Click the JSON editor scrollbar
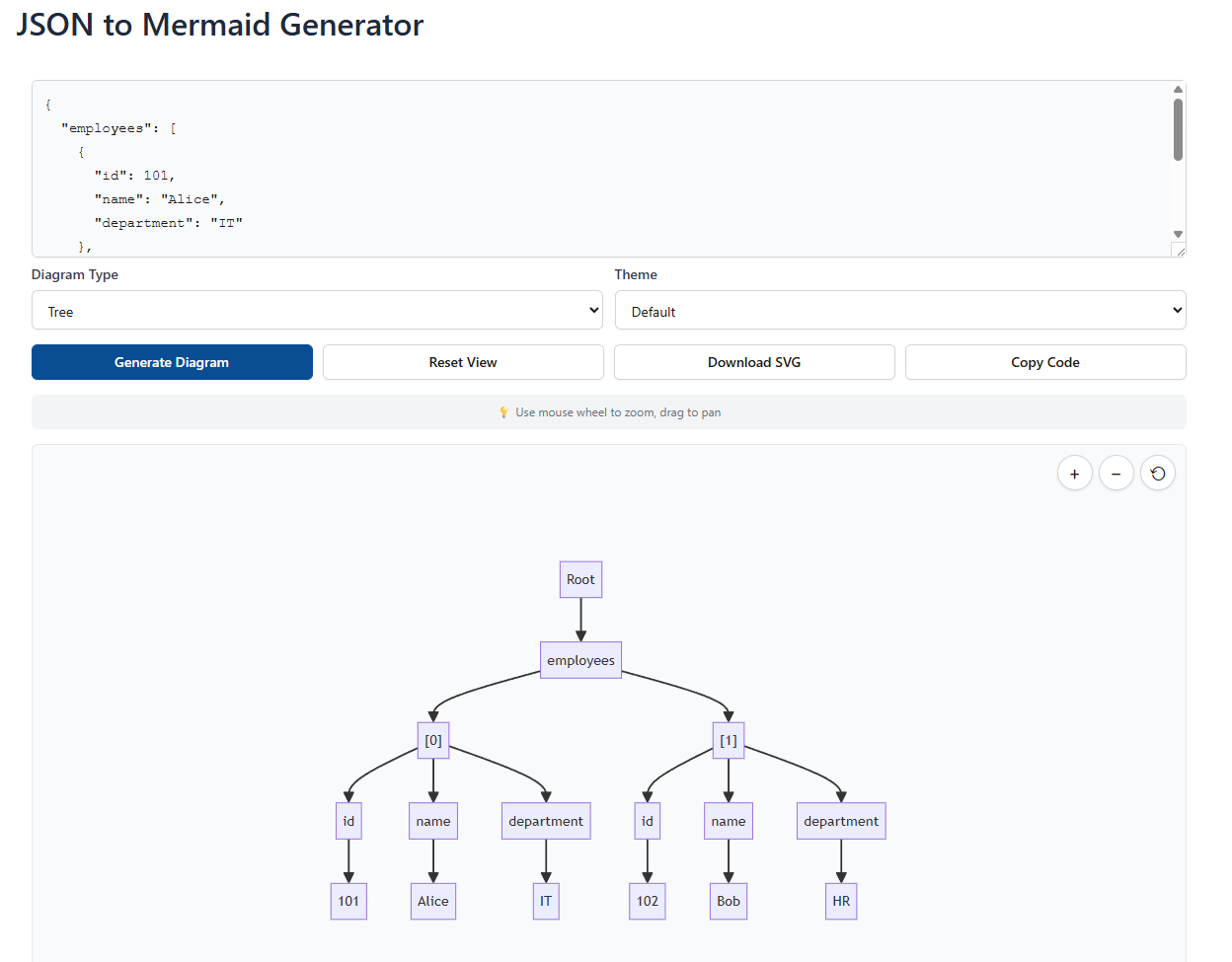1232x962 pixels. tap(1178, 128)
